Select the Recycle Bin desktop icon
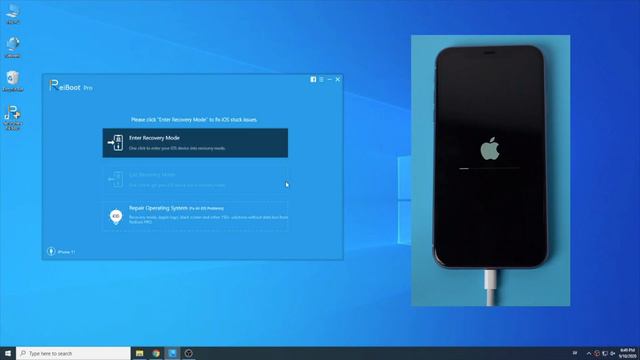The image size is (640, 360). pyautogui.click(x=13, y=81)
